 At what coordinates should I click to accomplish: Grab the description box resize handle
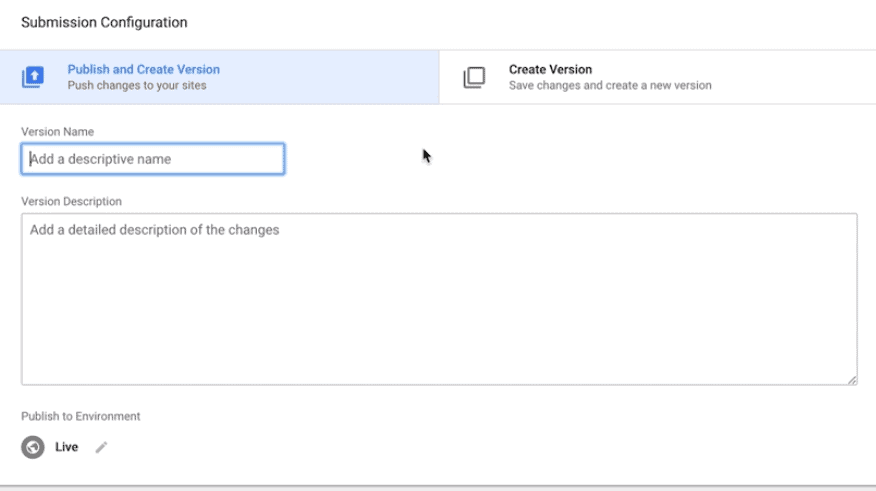[x=852, y=380]
